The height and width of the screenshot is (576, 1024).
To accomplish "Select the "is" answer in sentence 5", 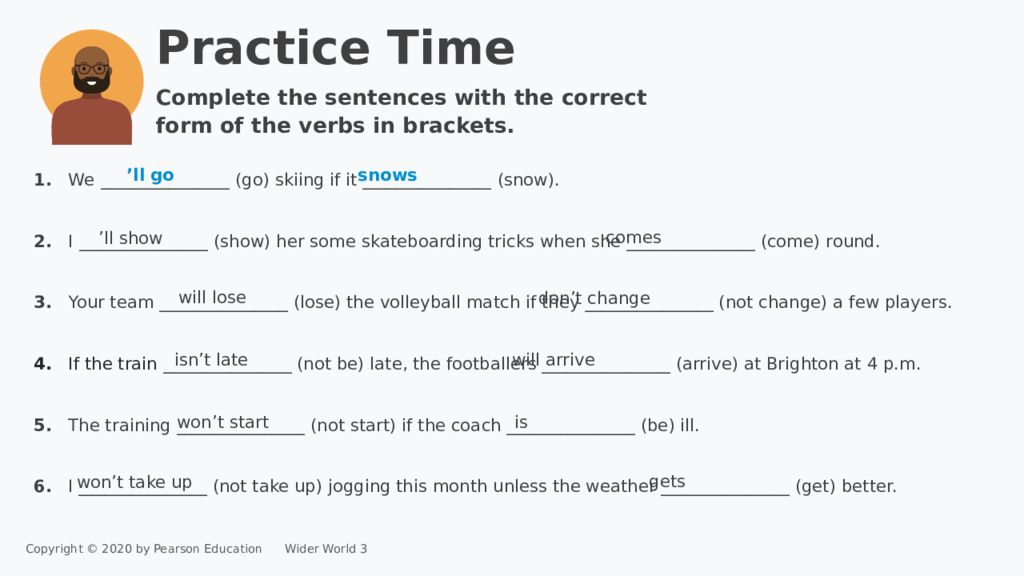I will pos(520,423).
